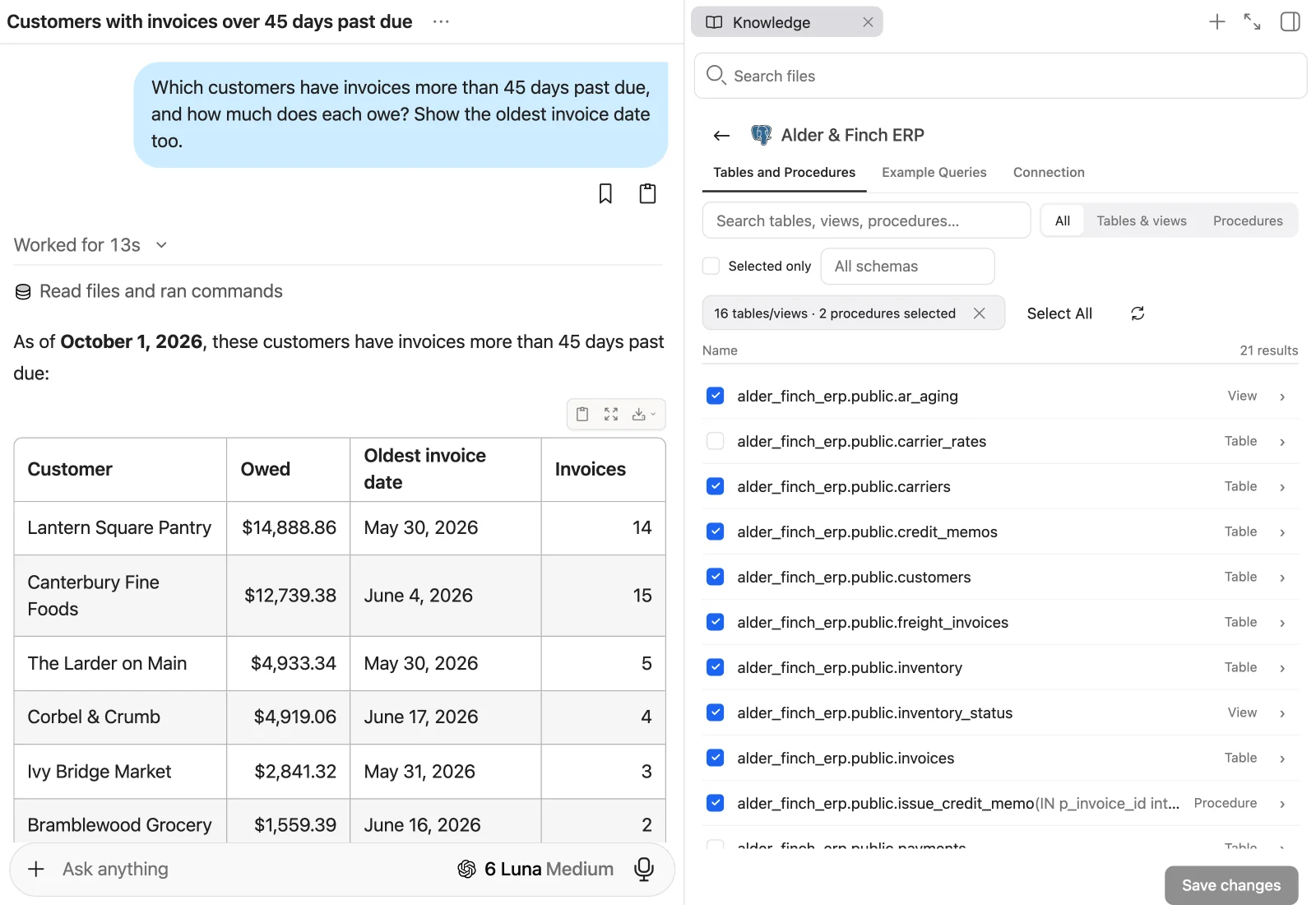Image resolution: width=1316 pixels, height=905 pixels.
Task: Refresh the tables list
Action: (x=1138, y=313)
